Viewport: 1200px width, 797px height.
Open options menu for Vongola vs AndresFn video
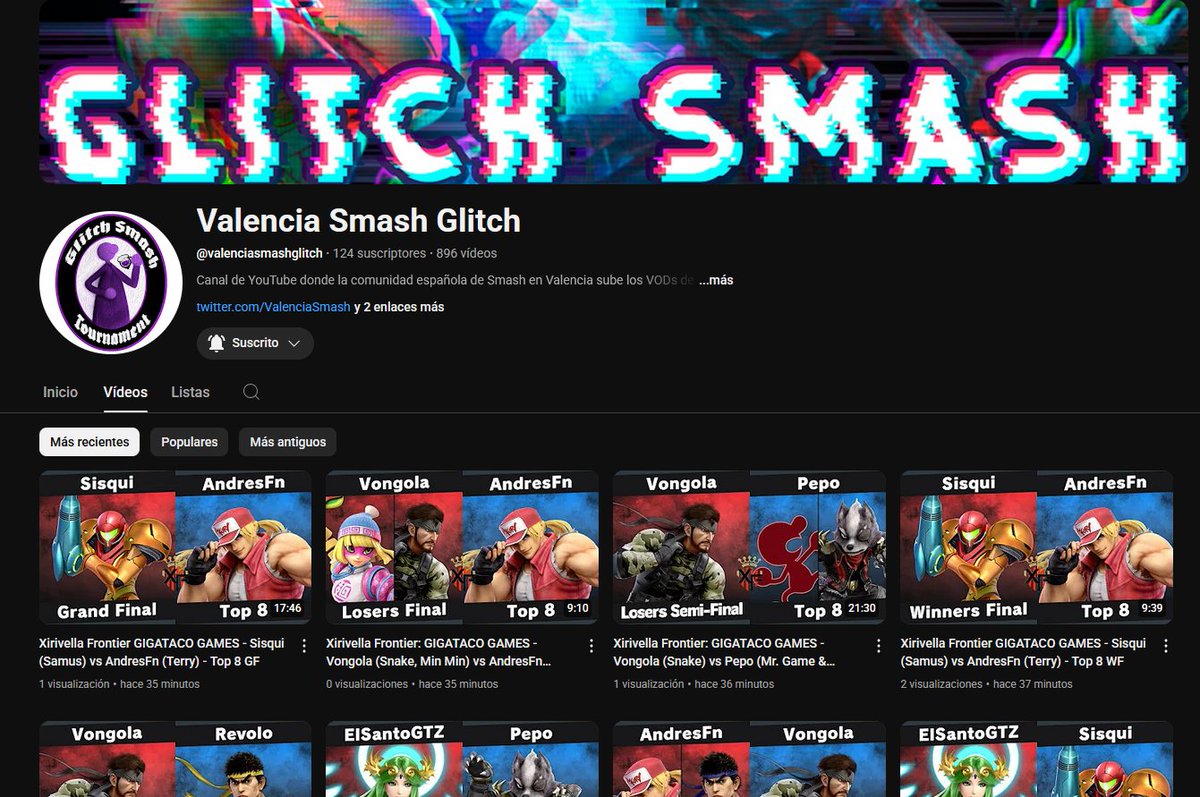pos(591,646)
